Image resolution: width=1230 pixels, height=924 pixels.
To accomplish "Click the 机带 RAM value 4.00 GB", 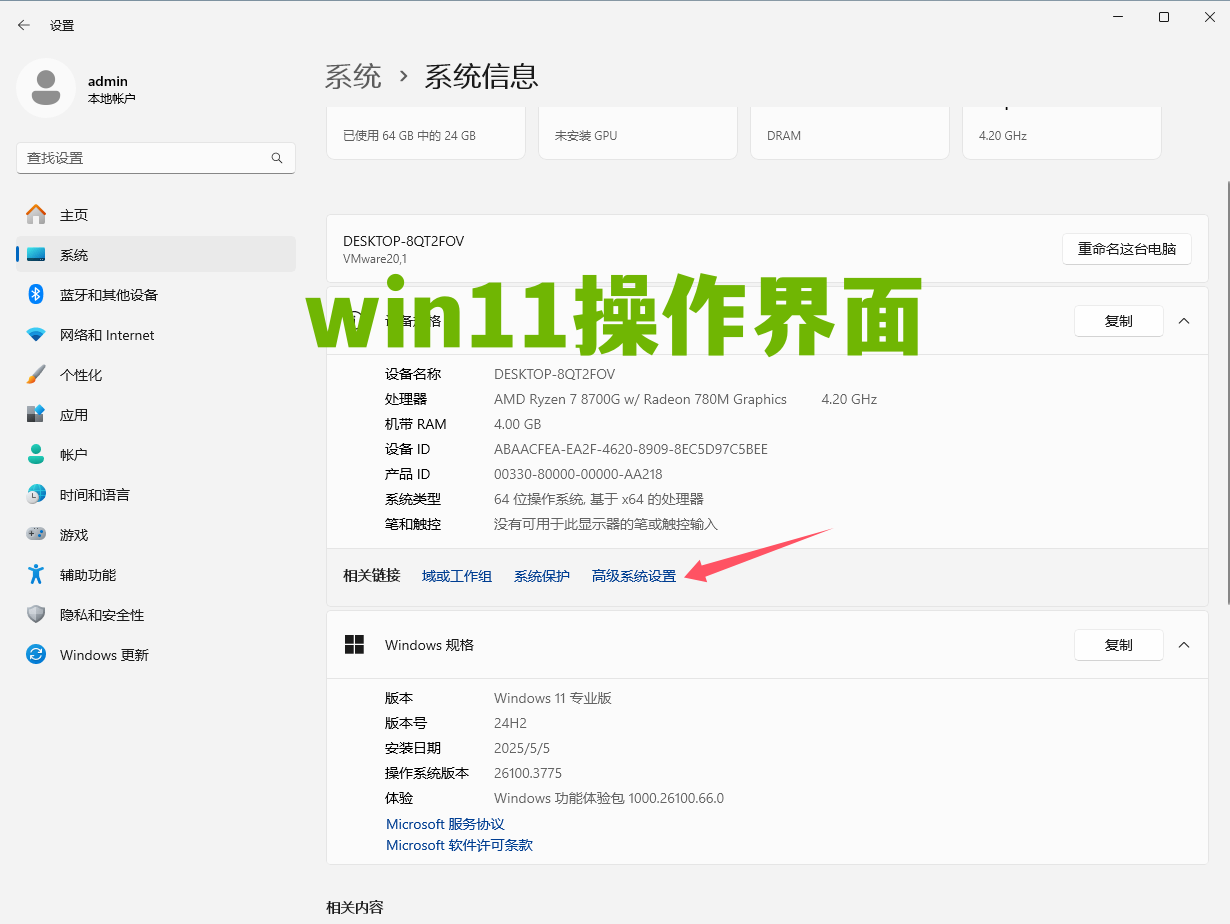I will [517, 424].
